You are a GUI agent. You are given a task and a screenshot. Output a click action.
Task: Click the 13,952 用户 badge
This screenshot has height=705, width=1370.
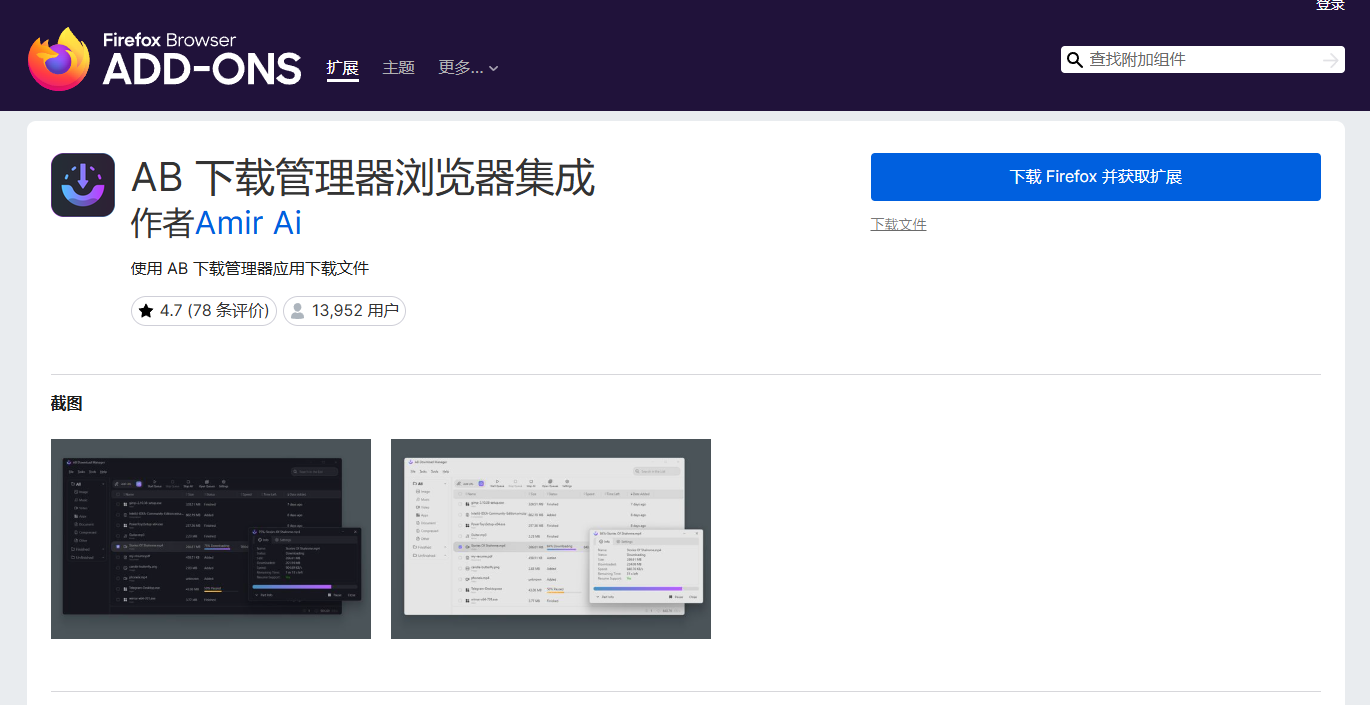(x=344, y=311)
